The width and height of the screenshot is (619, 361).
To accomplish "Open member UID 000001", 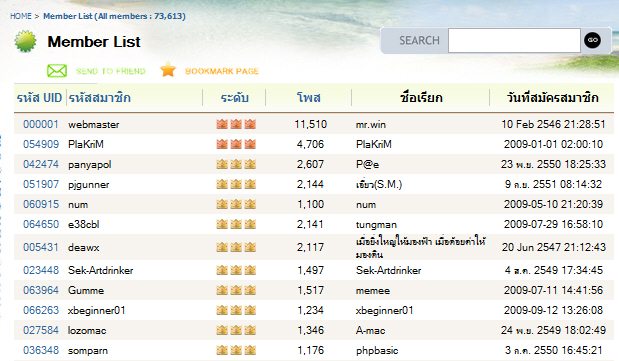I will 41,124.
